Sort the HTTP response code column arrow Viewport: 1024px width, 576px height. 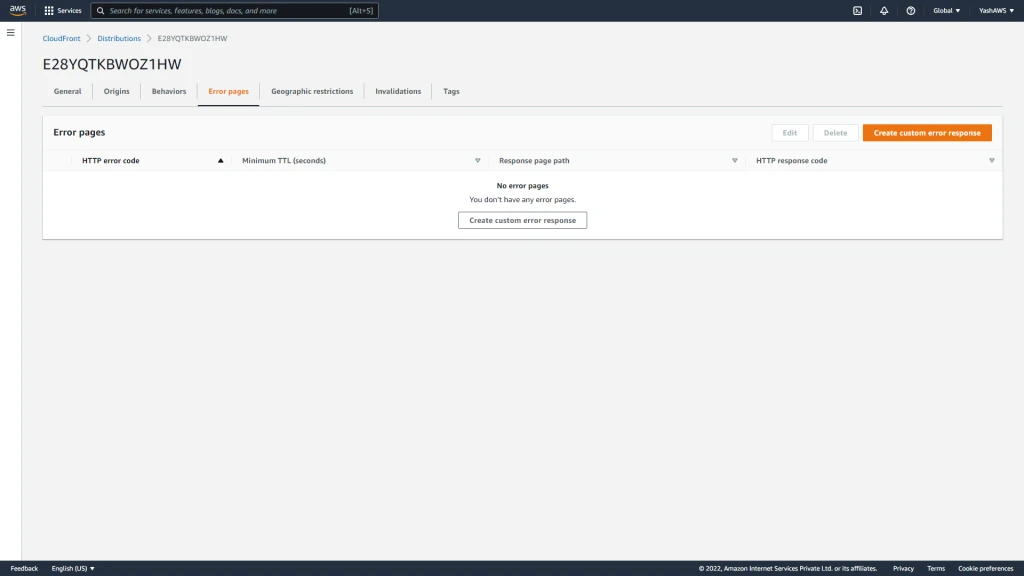point(991,161)
